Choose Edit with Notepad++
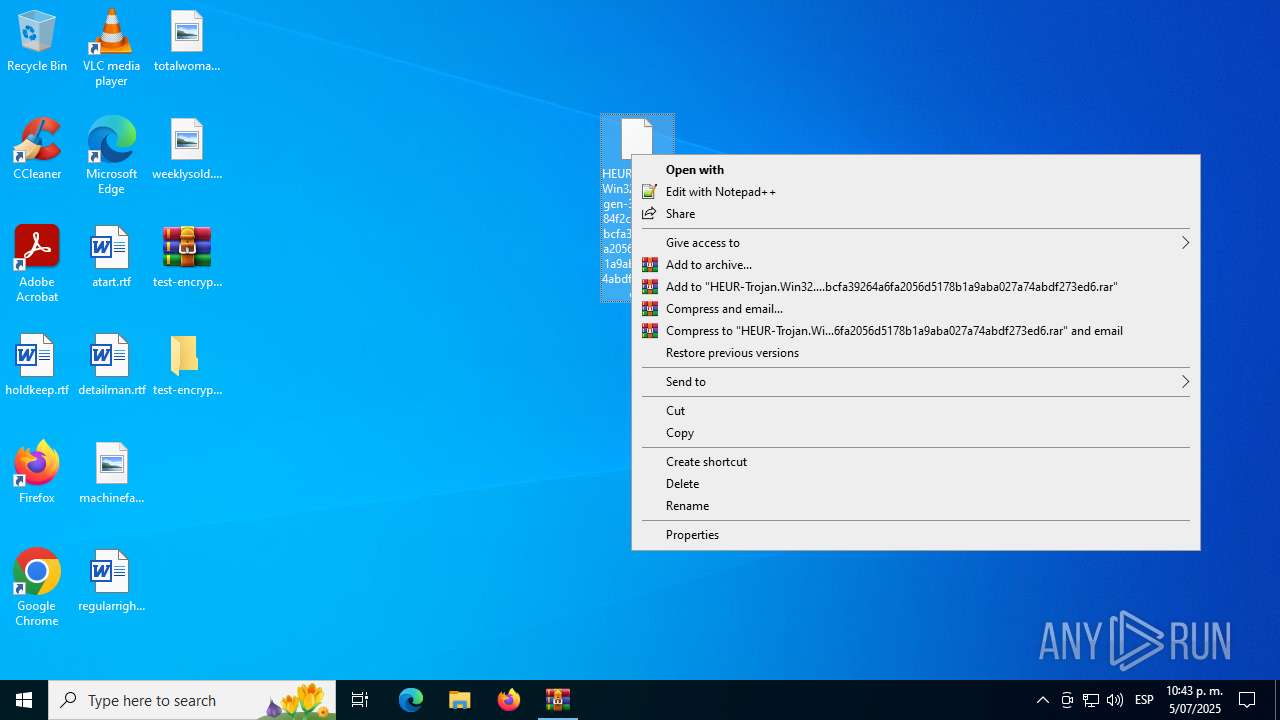The height and width of the screenshot is (720, 1280). (x=916, y=192)
